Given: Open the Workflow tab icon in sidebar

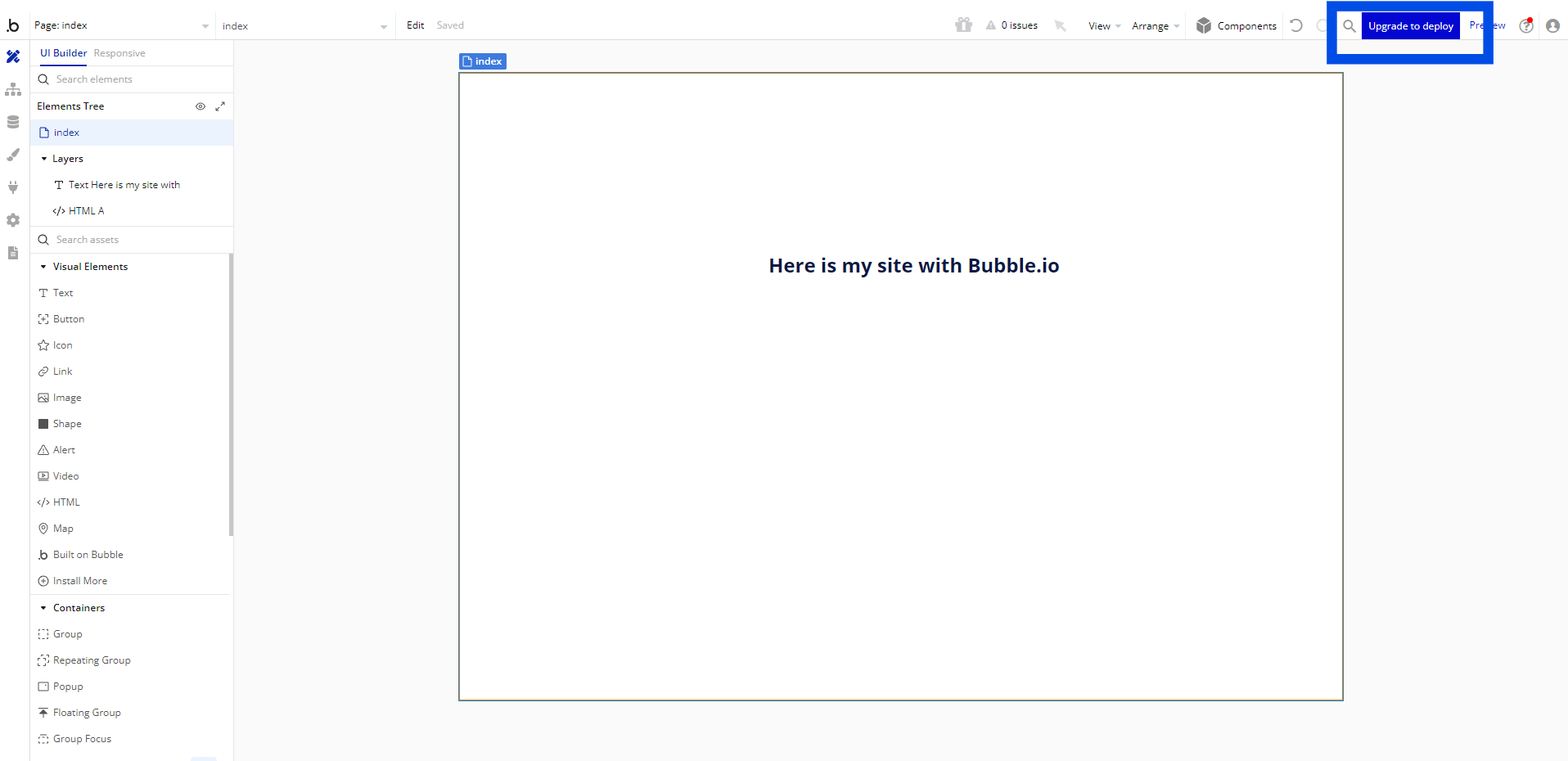Looking at the screenshot, I should (13, 89).
